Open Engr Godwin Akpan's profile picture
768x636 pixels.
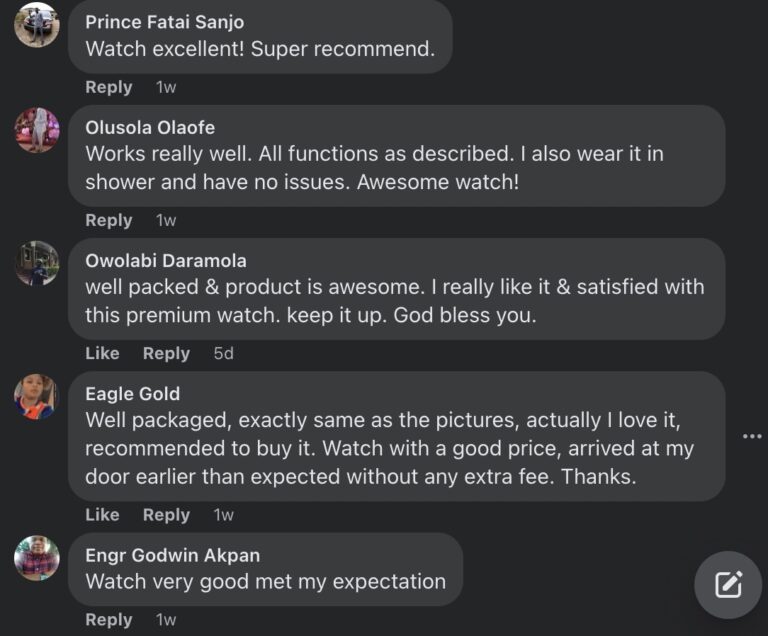point(37,558)
